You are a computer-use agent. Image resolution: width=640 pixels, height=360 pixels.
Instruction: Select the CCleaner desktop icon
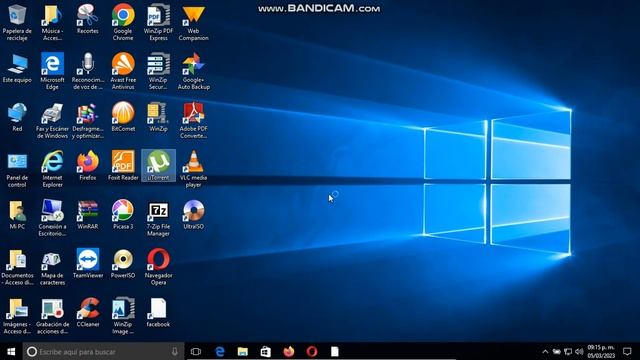(x=87, y=313)
